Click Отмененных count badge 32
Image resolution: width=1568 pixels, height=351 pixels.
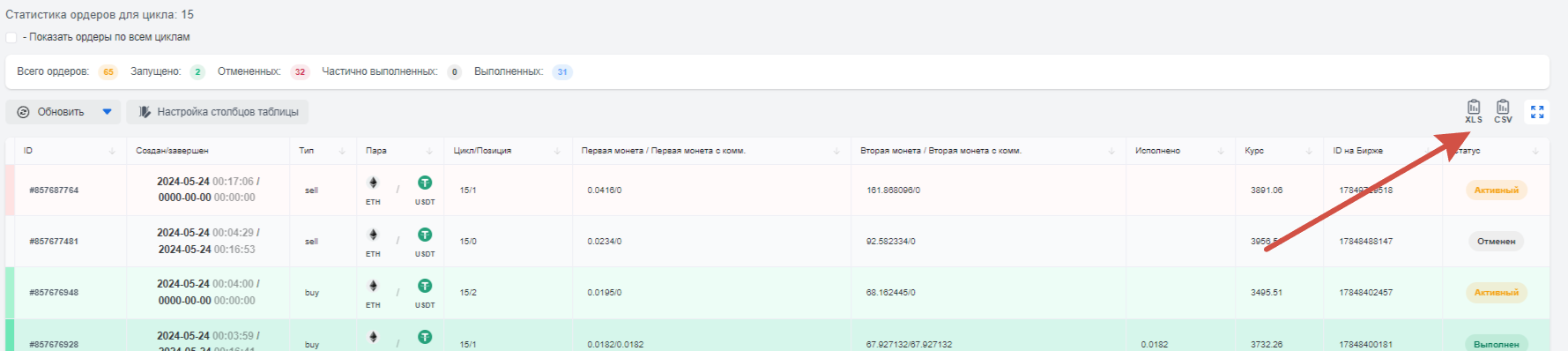(x=300, y=72)
